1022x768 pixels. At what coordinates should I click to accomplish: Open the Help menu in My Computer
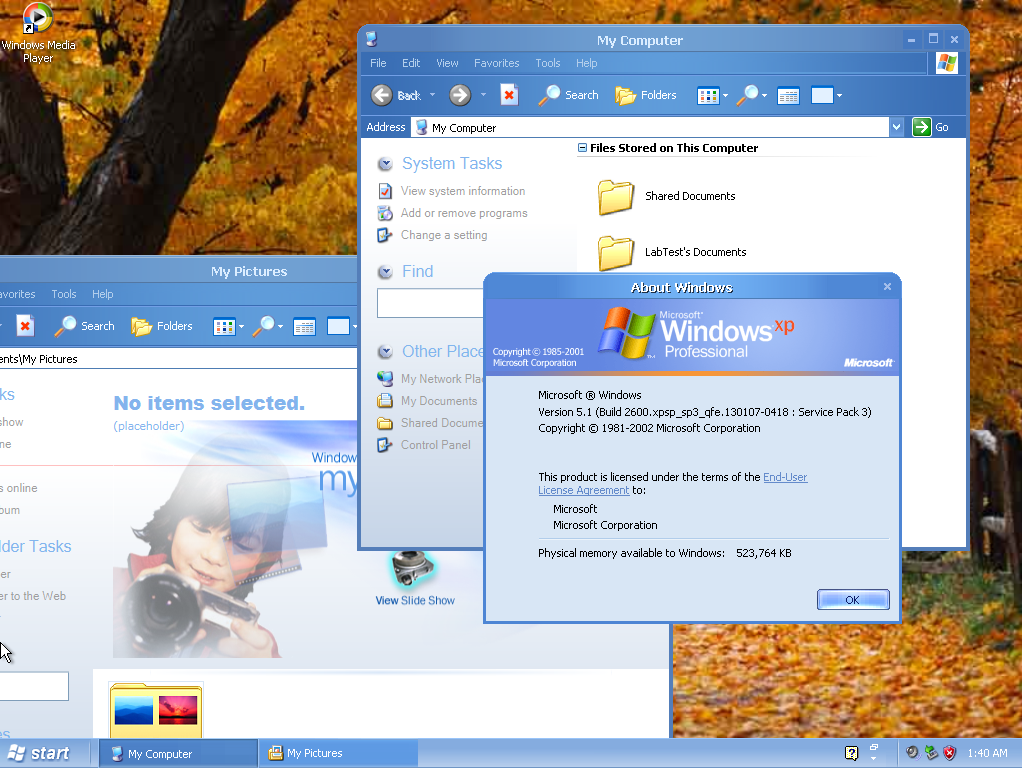tap(587, 63)
